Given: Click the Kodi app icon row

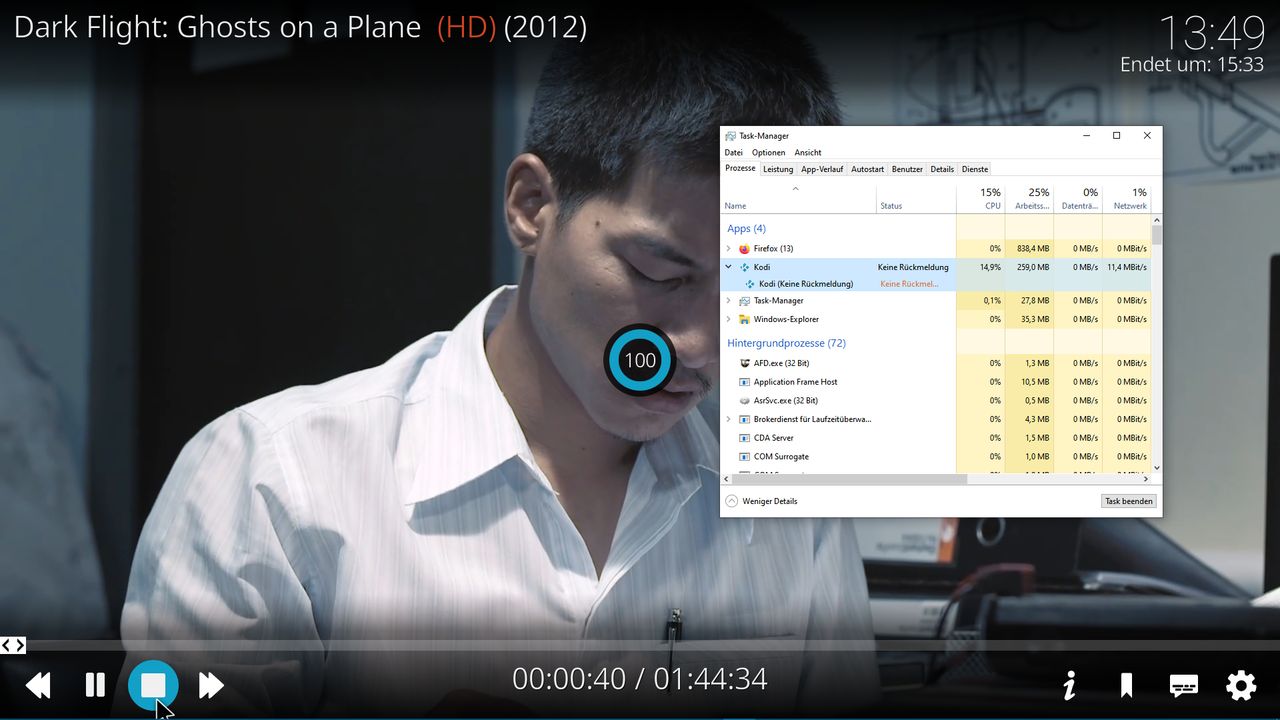Looking at the screenshot, I should pos(744,268).
